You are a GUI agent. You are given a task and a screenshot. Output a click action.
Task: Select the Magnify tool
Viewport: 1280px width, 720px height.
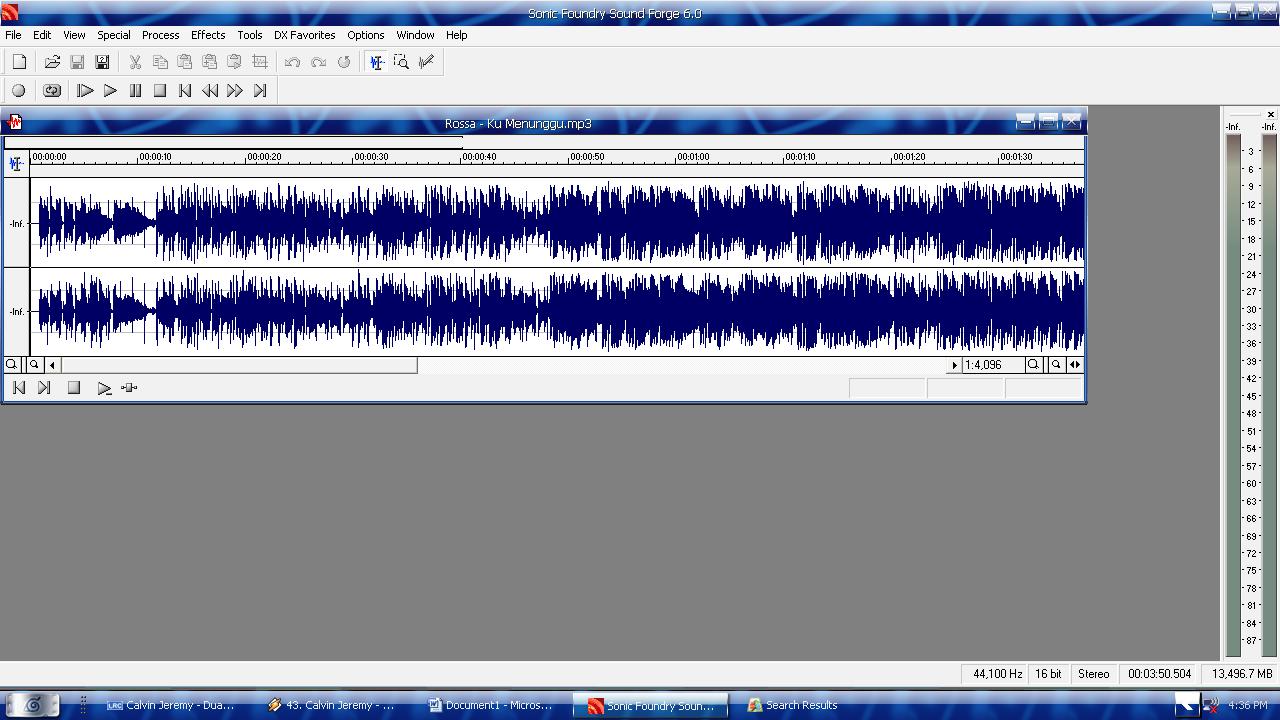pyautogui.click(x=401, y=62)
